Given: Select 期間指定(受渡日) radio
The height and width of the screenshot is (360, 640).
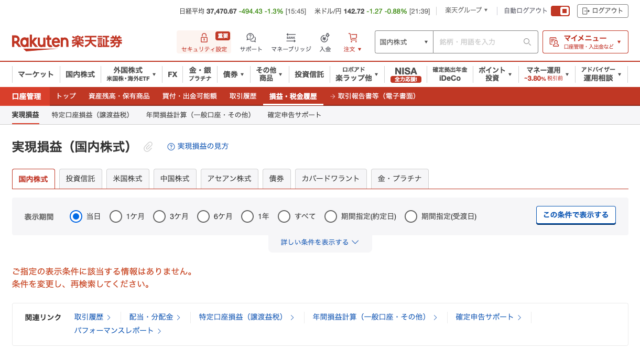Looking at the screenshot, I should click(x=411, y=216).
